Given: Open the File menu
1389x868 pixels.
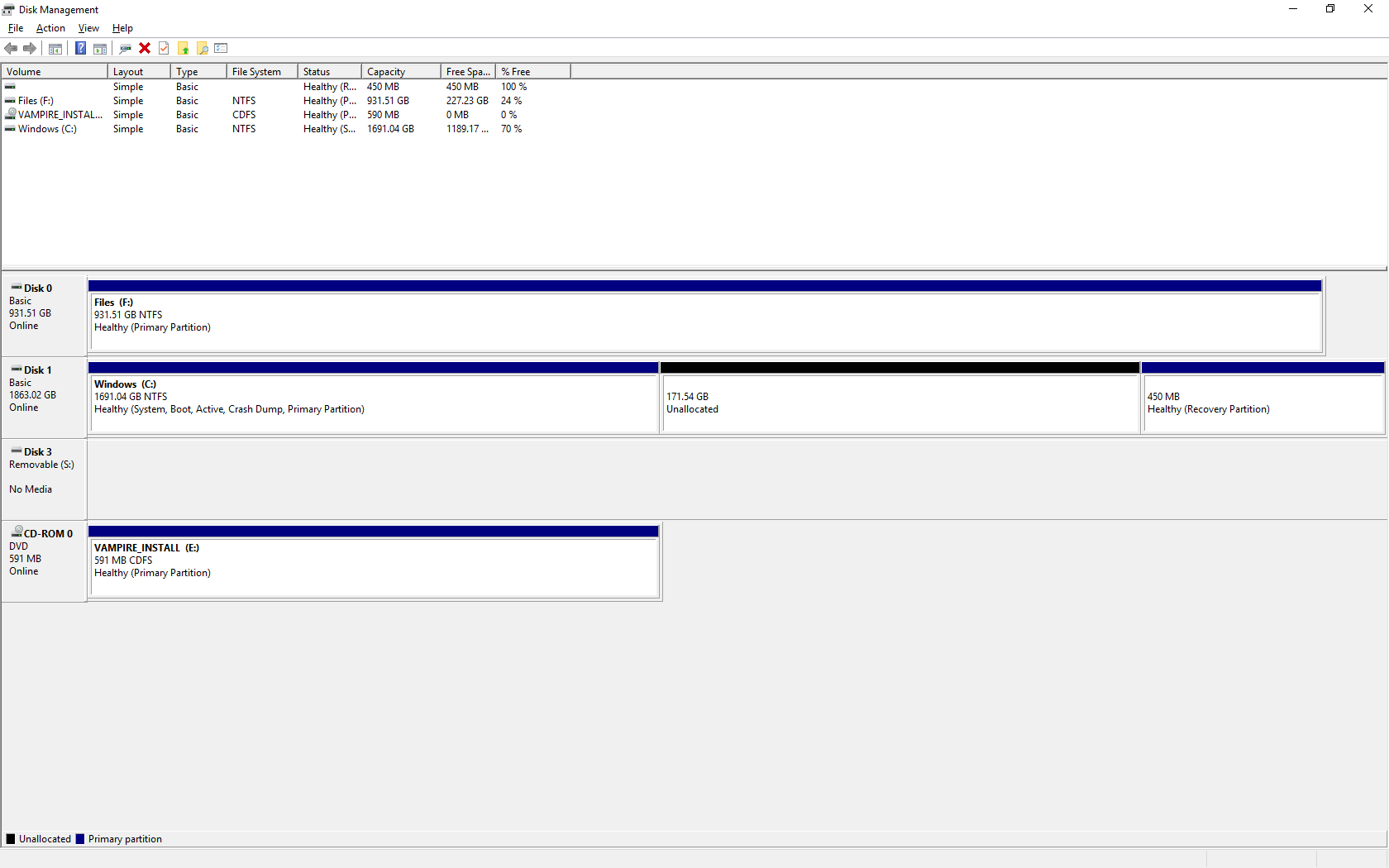Looking at the screenshot, I should (x=16, y=28).
